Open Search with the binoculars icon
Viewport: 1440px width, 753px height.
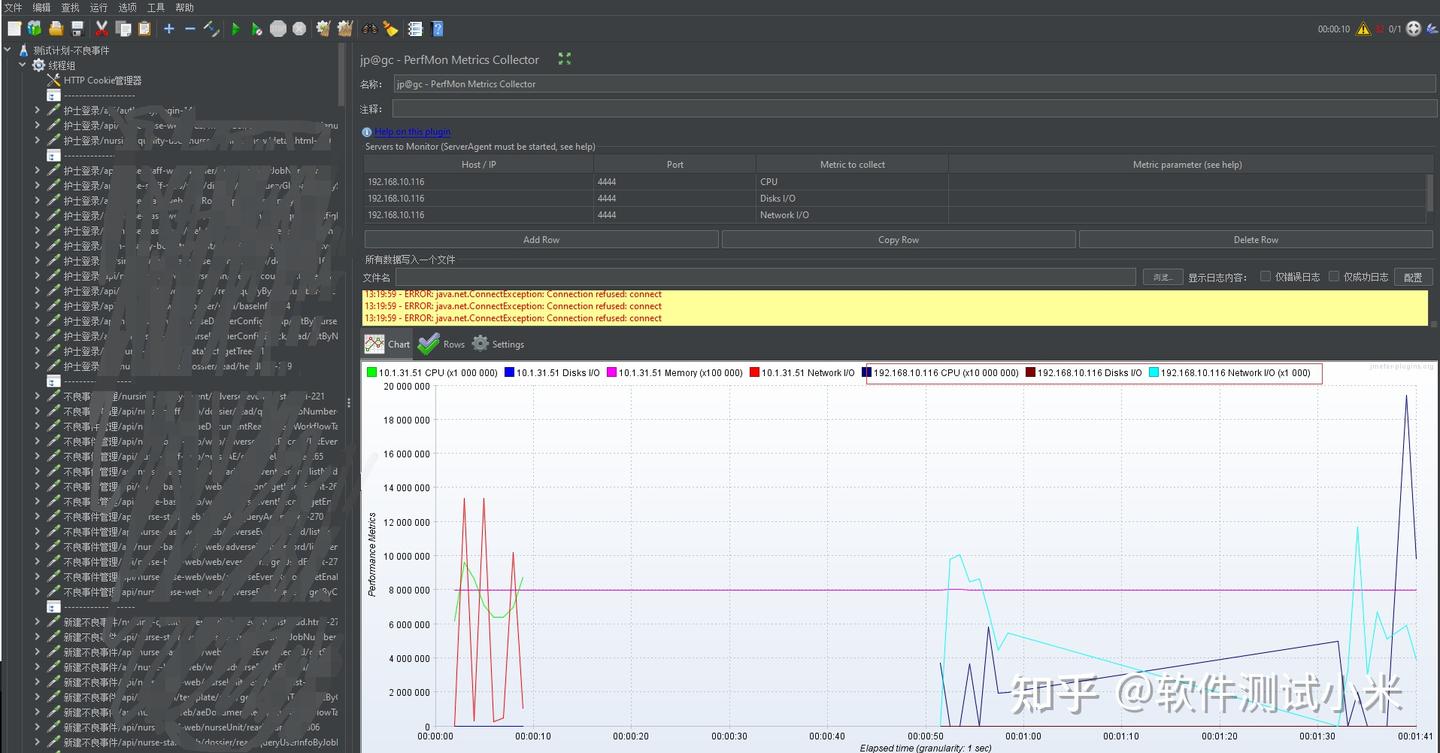click(x=369, y=29)
